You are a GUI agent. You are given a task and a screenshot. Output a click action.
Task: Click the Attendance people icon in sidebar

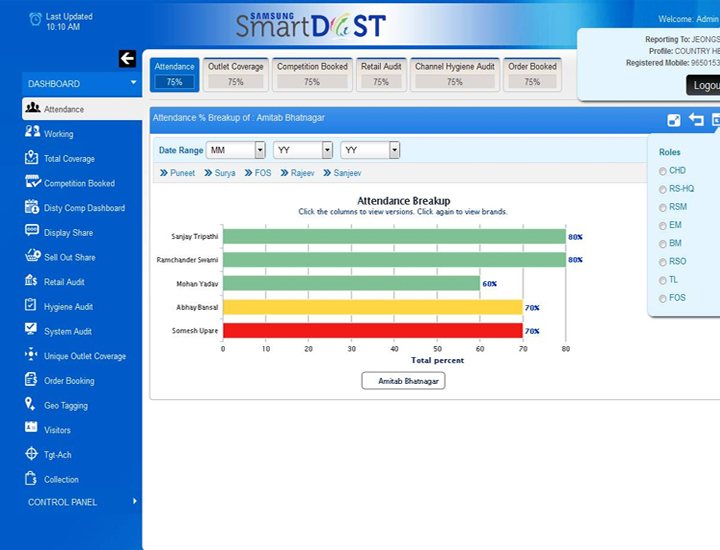pyautogui.click(x=33, y=107)
